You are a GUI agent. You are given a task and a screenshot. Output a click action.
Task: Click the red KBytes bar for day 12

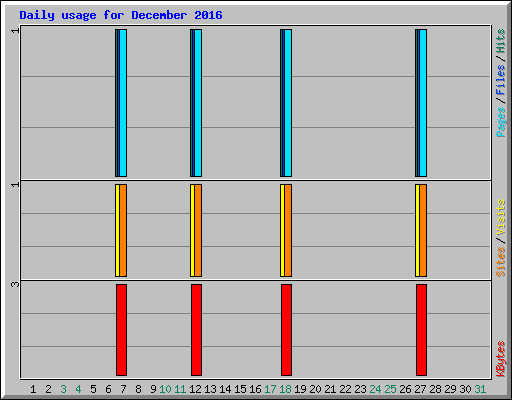click(x=196, y=330)
